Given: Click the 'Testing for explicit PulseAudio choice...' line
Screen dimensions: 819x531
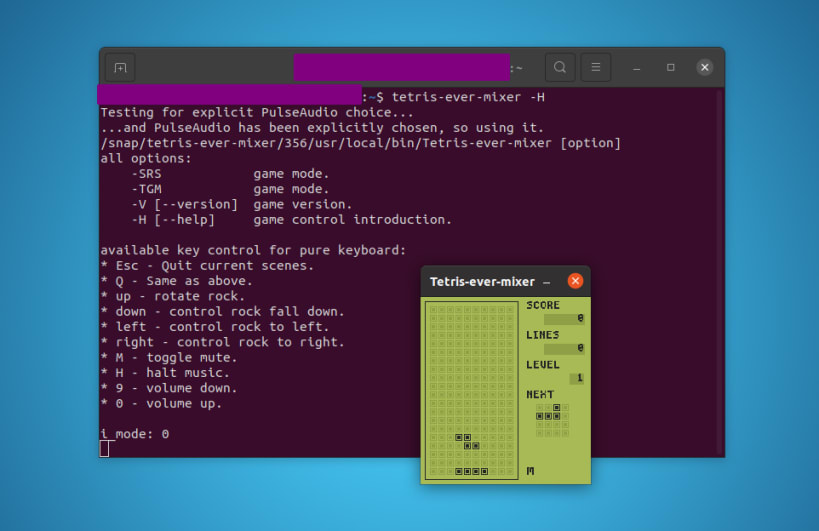Looking at the screenshot, I should [256, 113].
